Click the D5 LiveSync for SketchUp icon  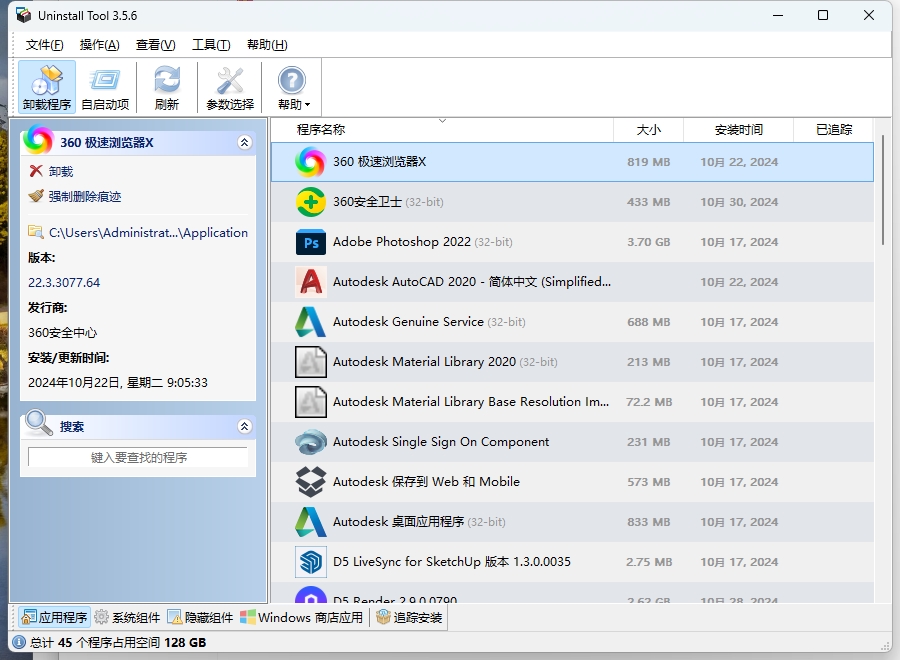[311, 562]
